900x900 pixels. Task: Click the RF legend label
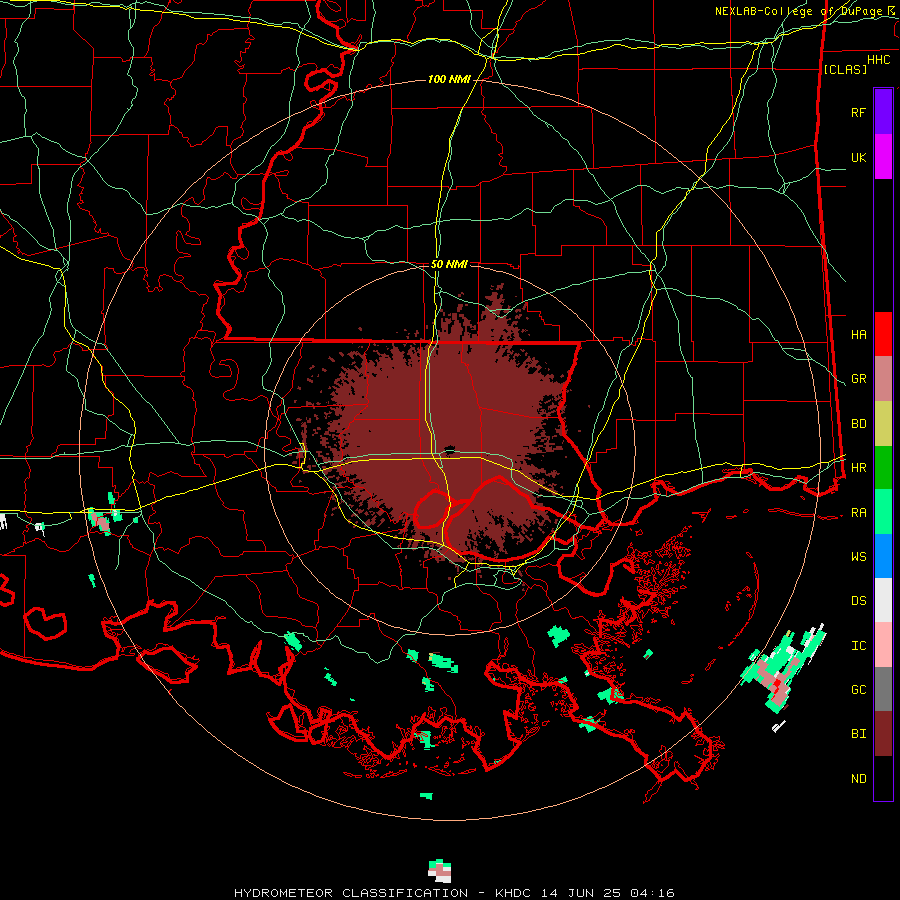point(858,112)
